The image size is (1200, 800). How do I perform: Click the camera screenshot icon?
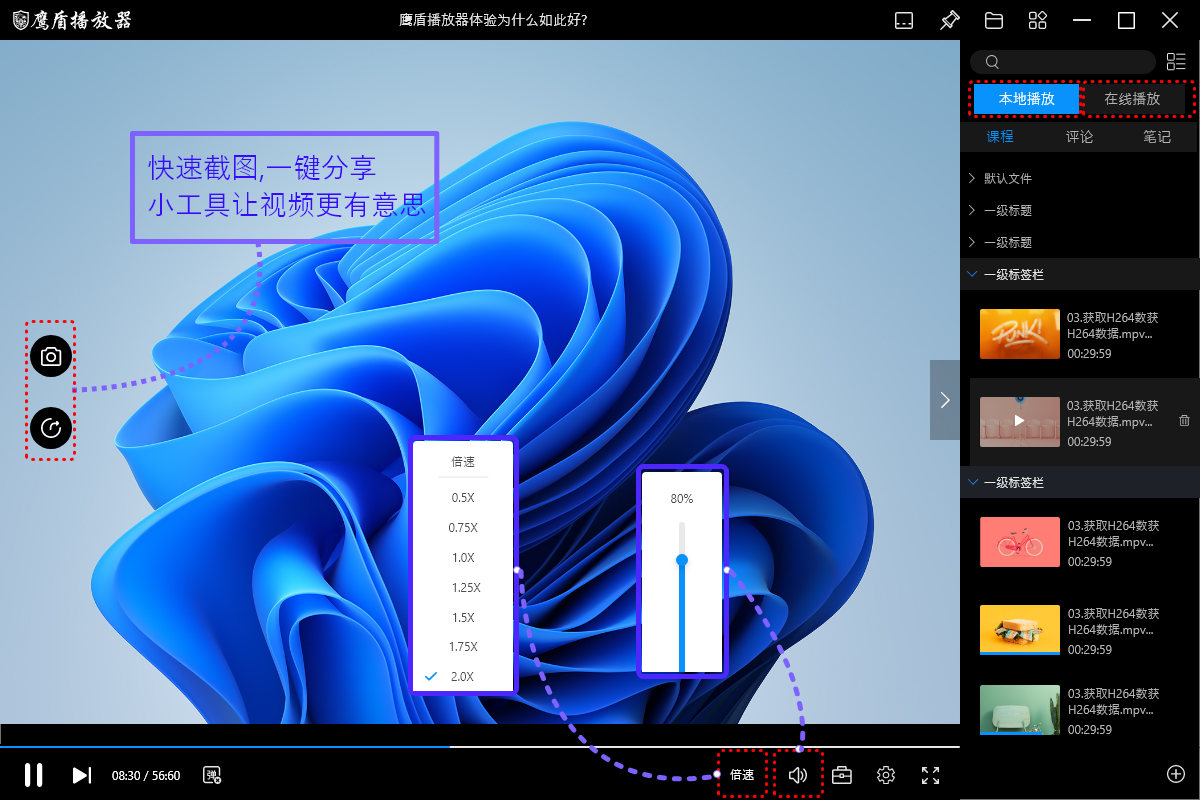tap(51, 356)
